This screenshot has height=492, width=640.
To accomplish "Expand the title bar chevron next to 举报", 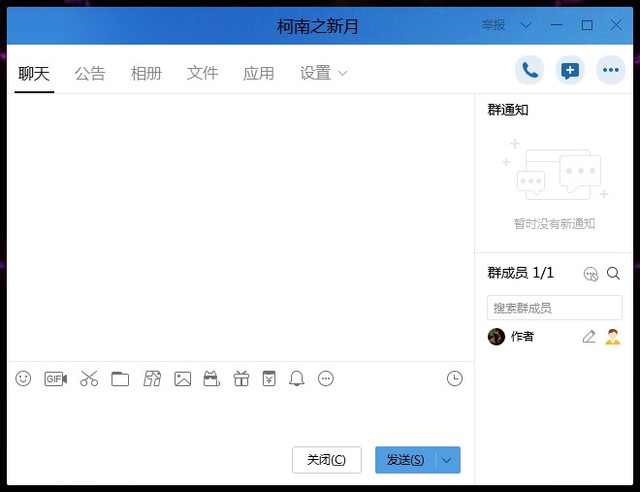I will tap(527, 25).
